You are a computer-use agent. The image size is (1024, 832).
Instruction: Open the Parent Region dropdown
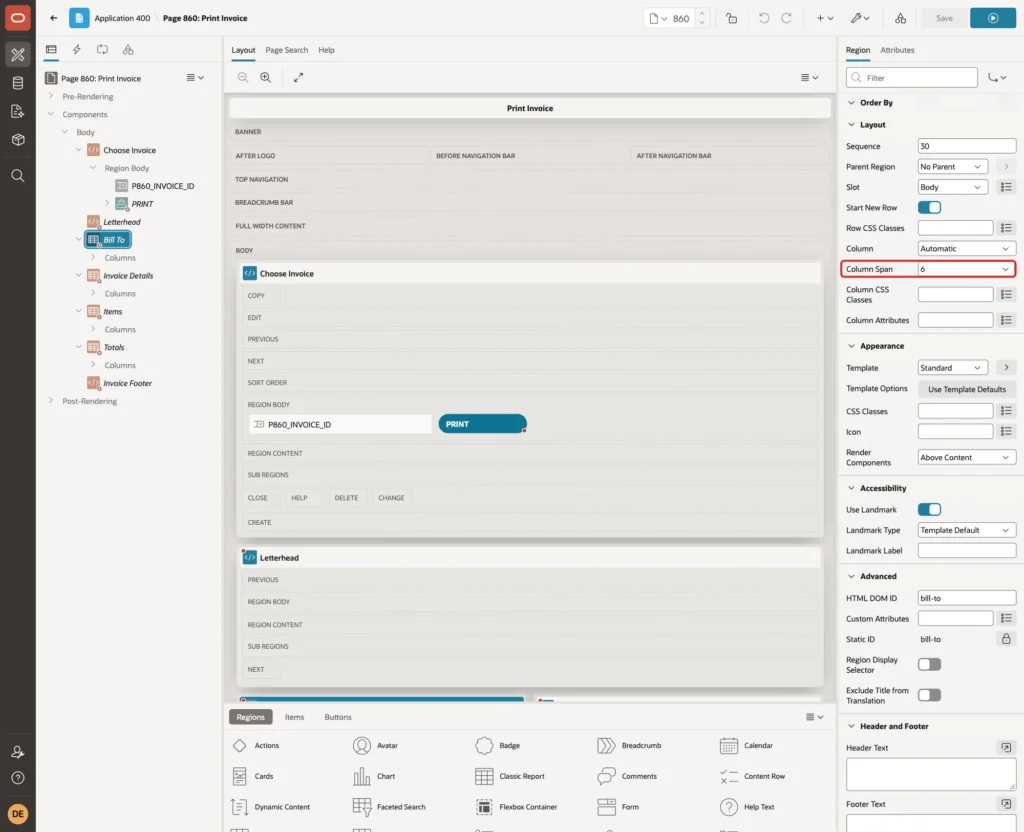(952, 167)
